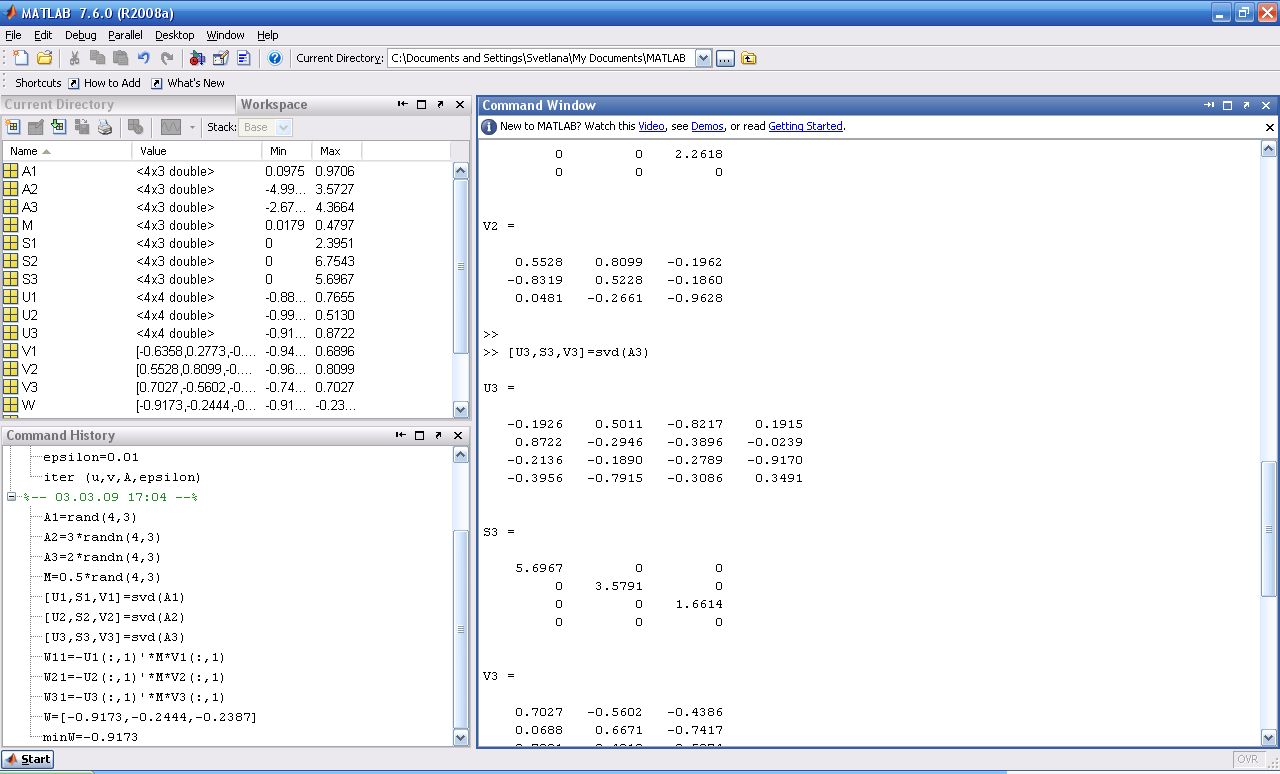Copy with the toolbar copy icon
Viewport: 1280px width, 774px height.
pyautogui.click(x=97, y=58)
